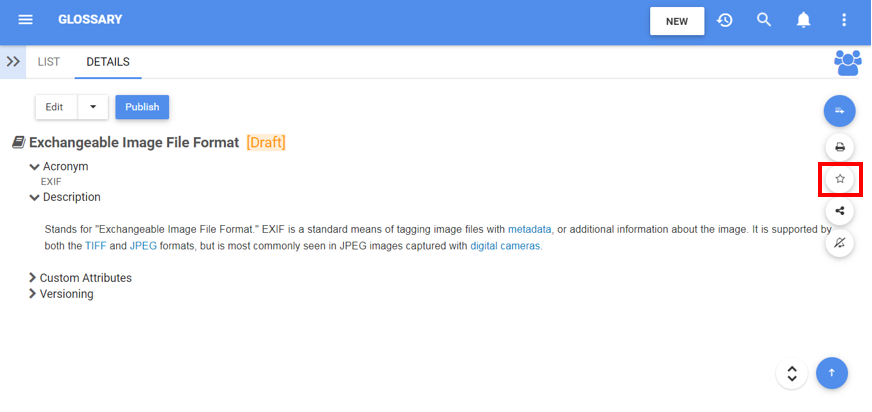Click the expand/collapse all sections button
Viewport: 872px width, 412px height.
pos(792,373)
